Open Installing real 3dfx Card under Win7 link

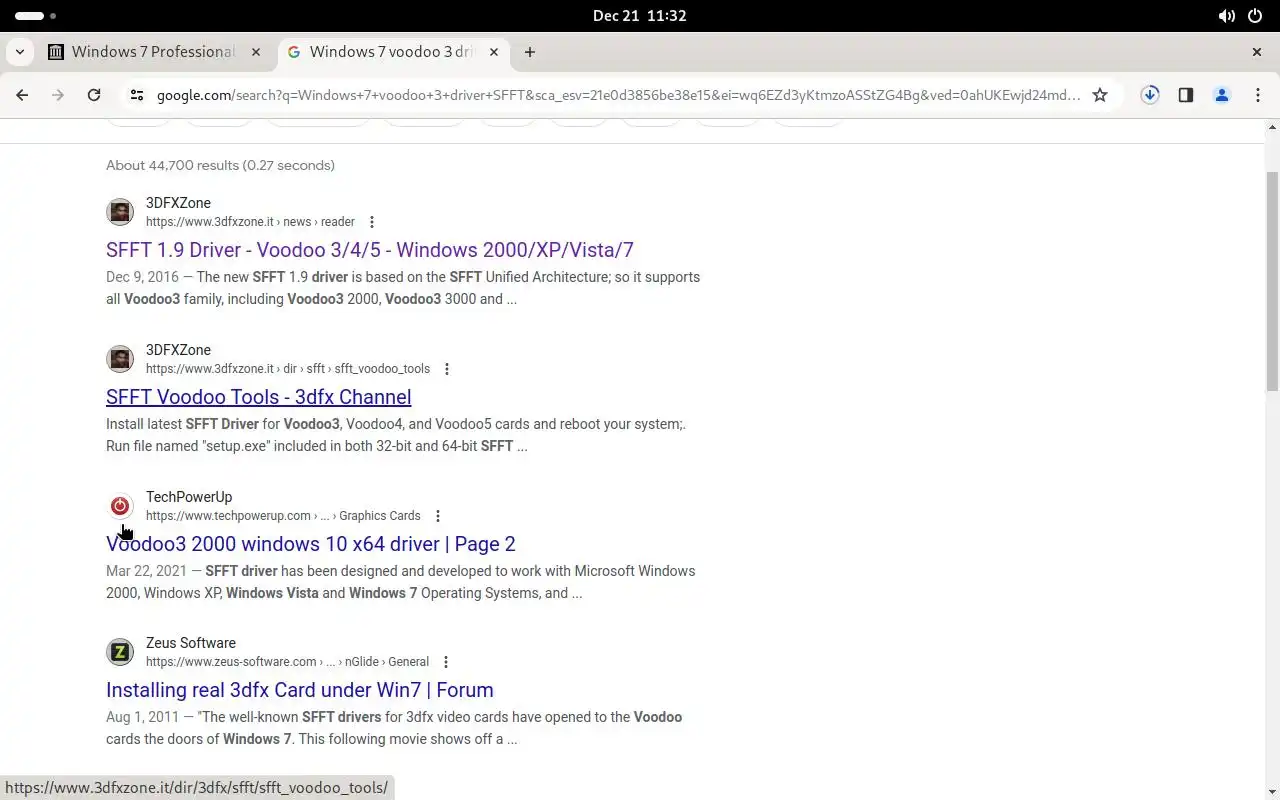tap(300, 690)
